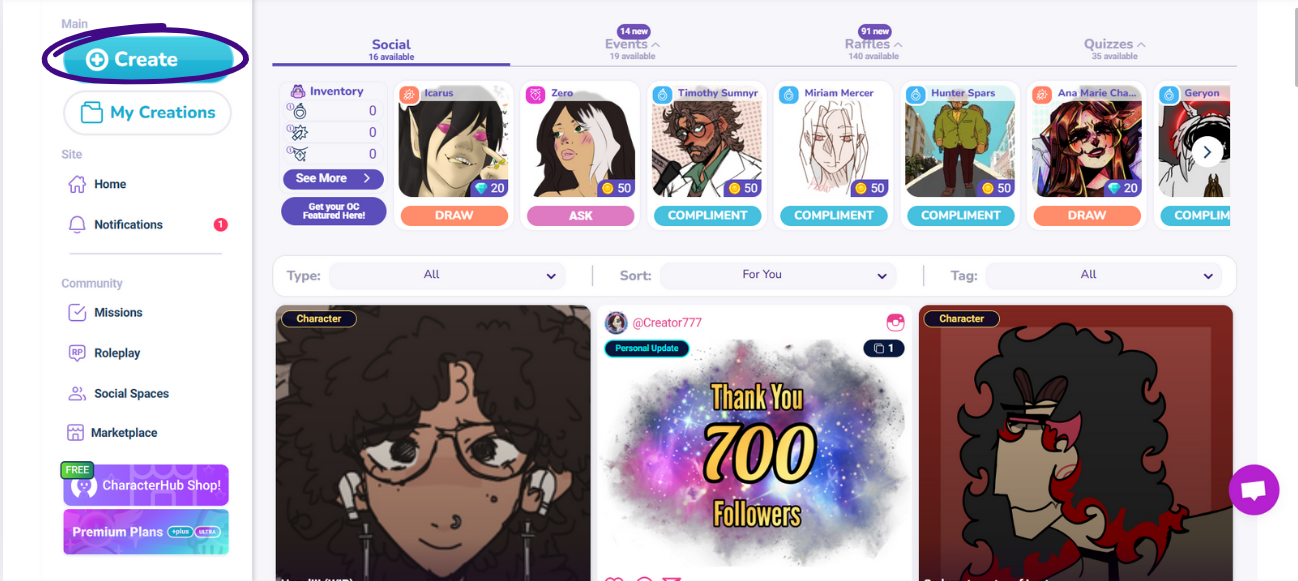Click the carousel next arrow
The image size is (1298, 581).
(1207, 152)
